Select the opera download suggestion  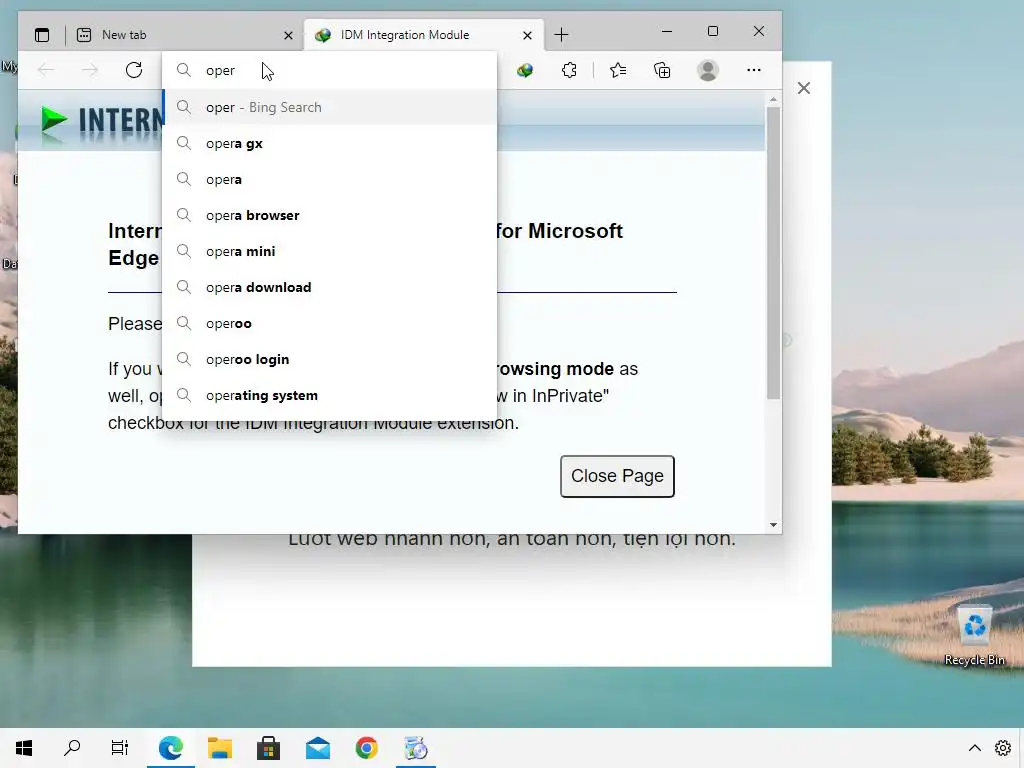pos(330,287)
